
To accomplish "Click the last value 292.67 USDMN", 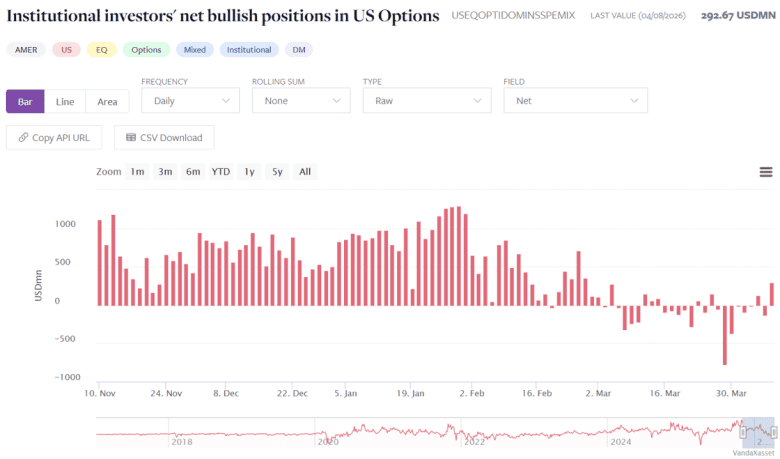I will [738, 15].
